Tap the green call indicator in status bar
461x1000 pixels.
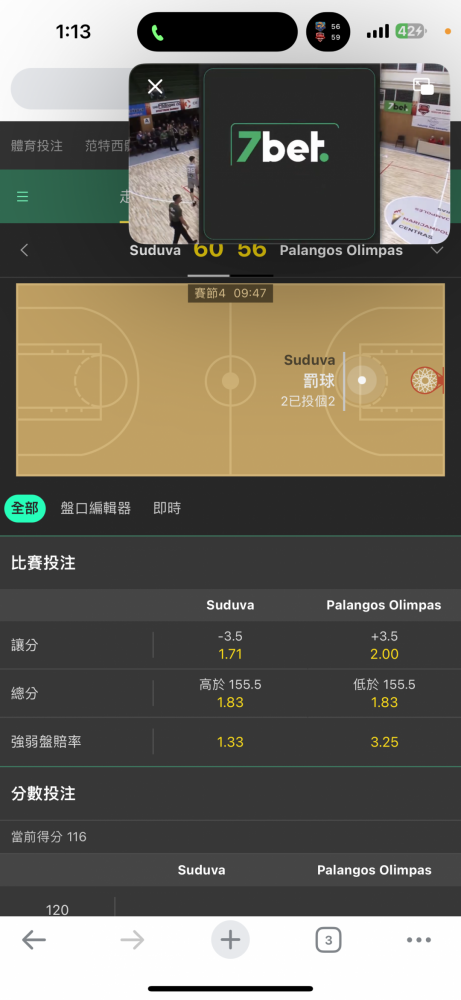157,33
